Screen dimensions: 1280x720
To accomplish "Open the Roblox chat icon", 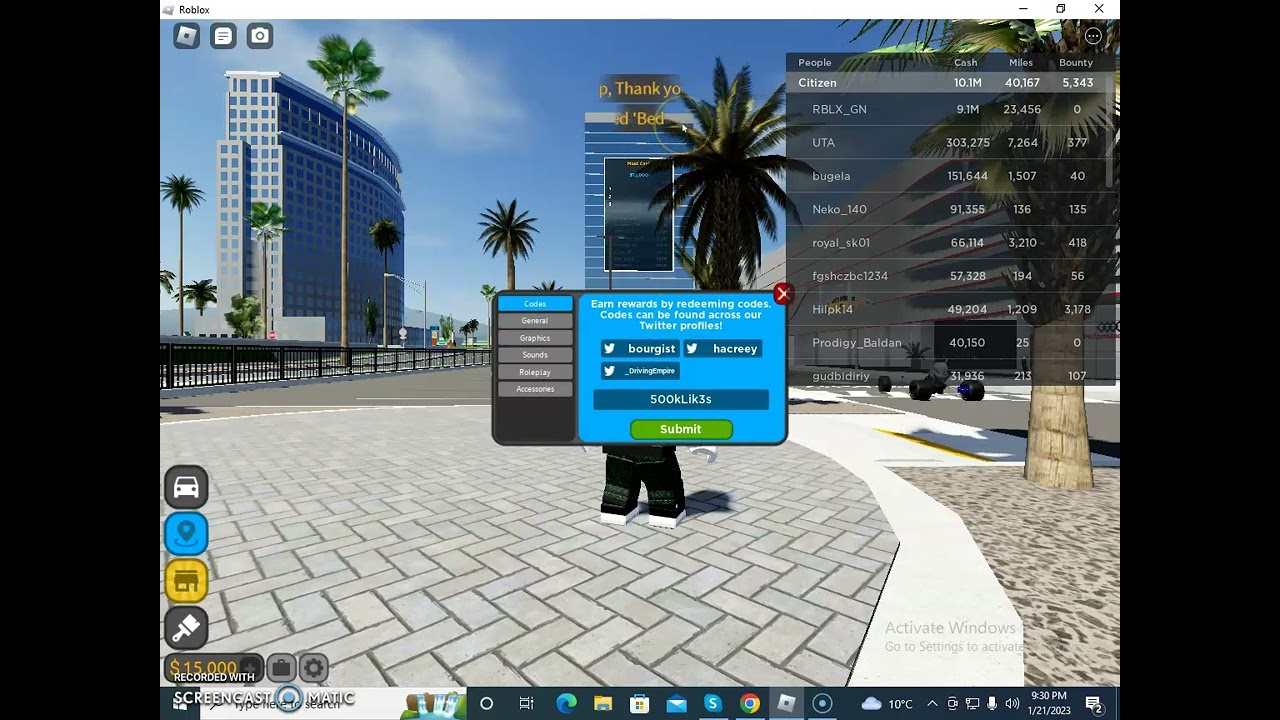I will pos(223,37).
